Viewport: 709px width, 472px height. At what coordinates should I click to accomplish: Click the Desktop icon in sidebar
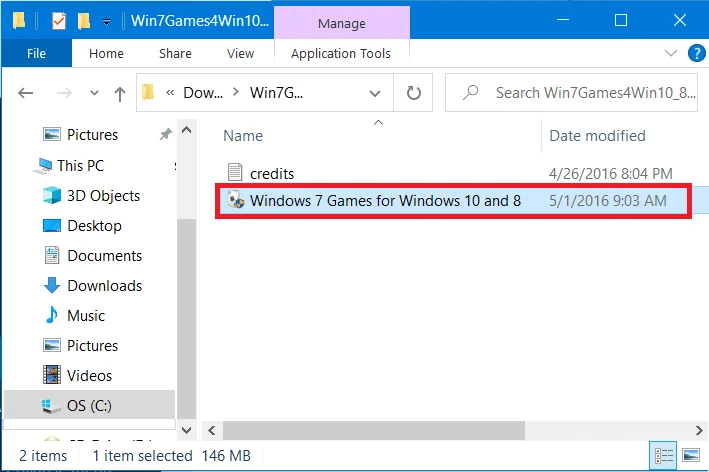[52, 225]
